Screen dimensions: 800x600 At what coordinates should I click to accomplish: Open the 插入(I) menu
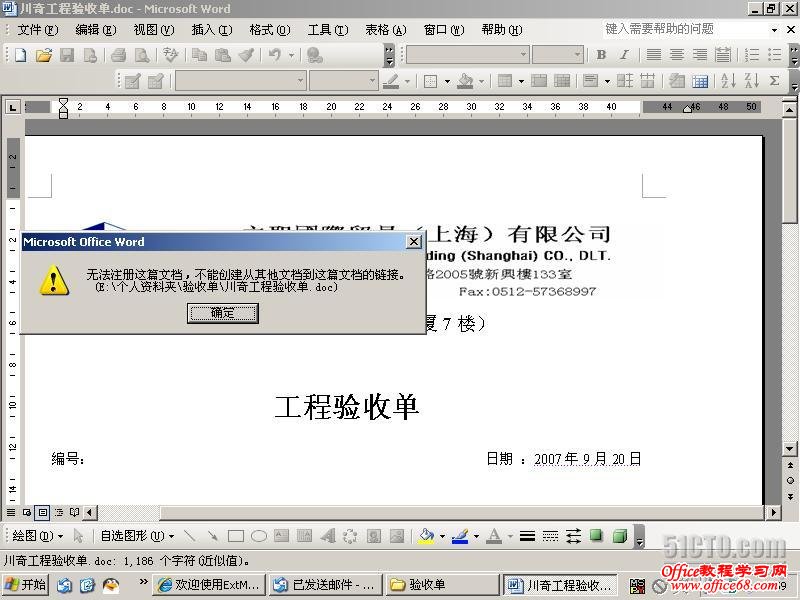coord(212,30)
